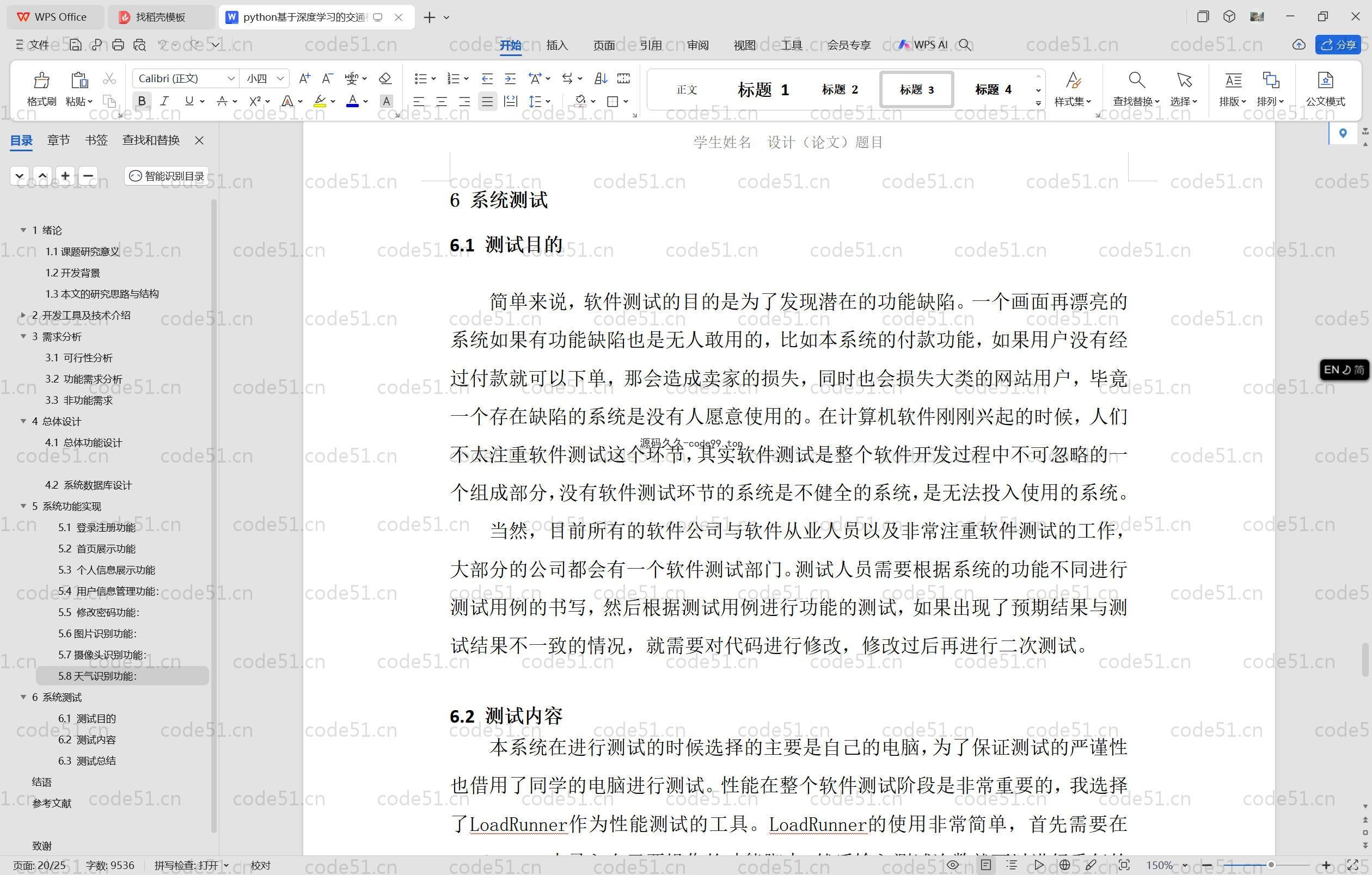This screenshot has width=1372, height=875.
Task: Switch to Outline view in status bar
Action: tap(1012, 865)
